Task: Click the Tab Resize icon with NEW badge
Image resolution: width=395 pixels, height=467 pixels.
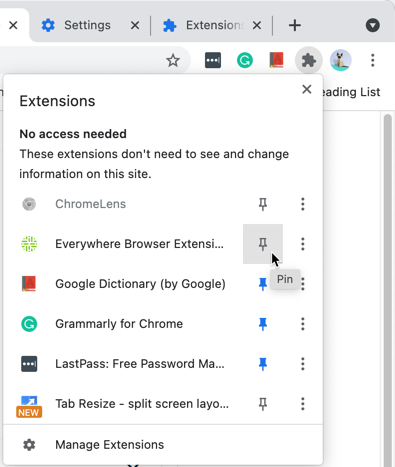Action: tap(29, 406)
